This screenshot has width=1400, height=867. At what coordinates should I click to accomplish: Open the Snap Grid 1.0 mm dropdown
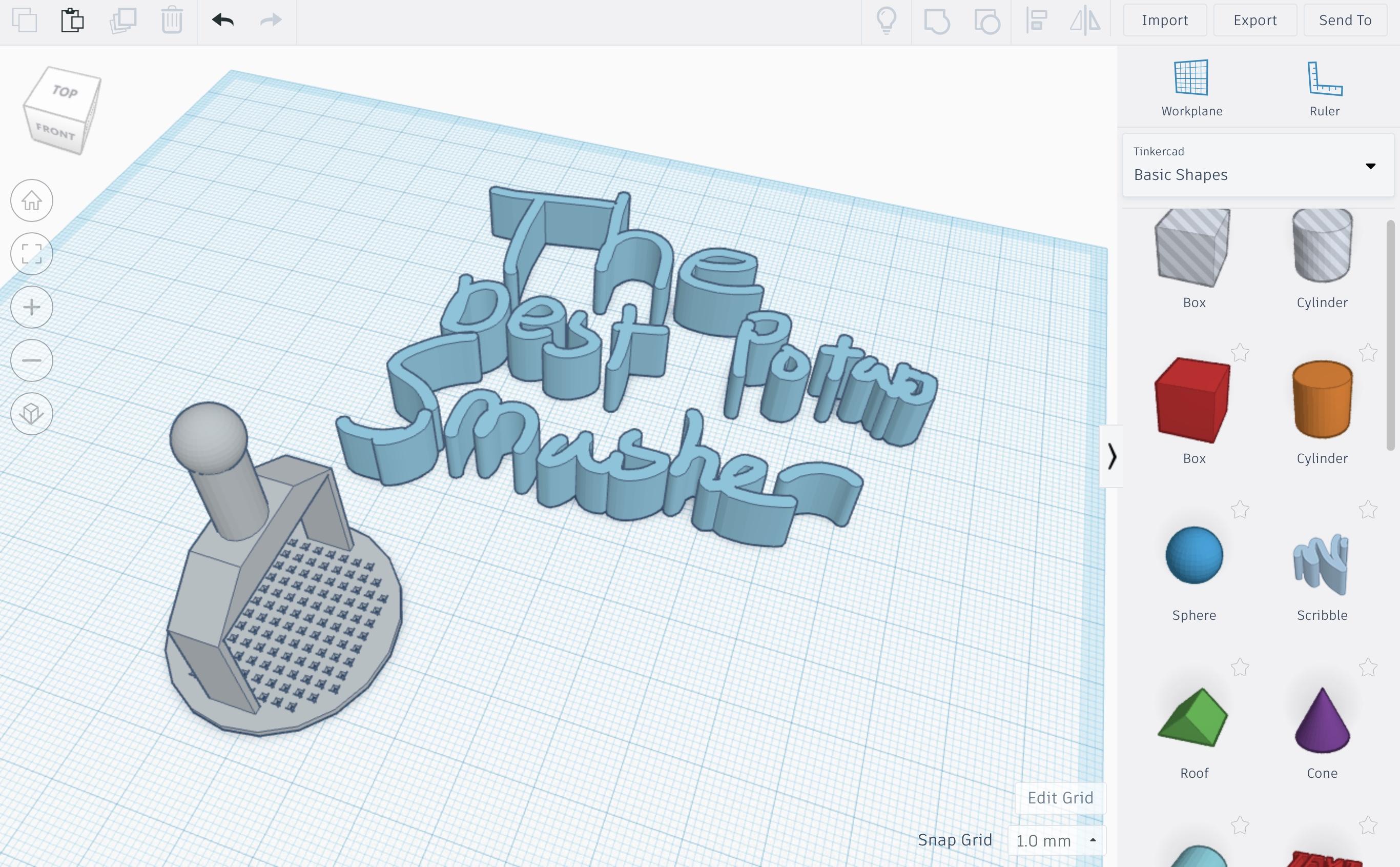click(1056, 841)
